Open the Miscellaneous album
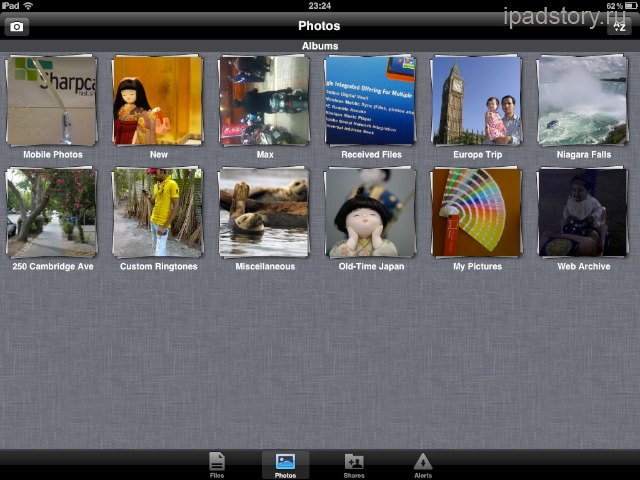 pyautogui.click(x=264, y=212)
